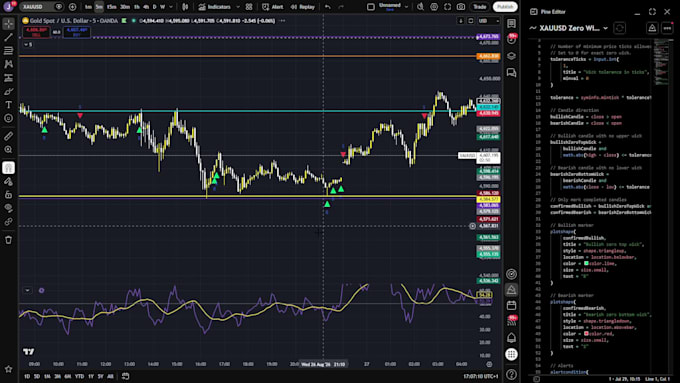Expand the Unnamed layout dropdown

coord(406,7)
